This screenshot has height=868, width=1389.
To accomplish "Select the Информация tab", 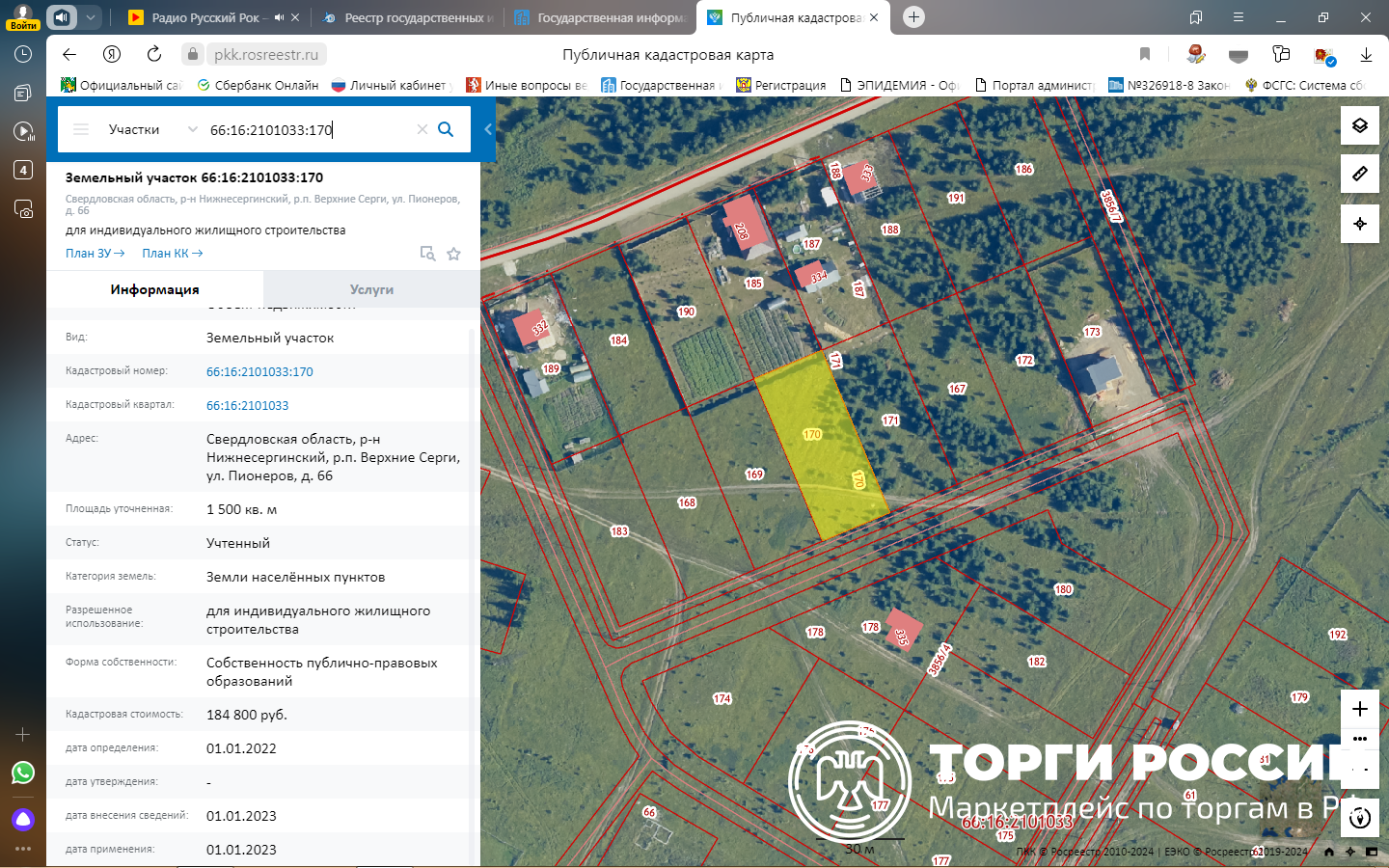I will pyautogui.click(x=154, y=289).
